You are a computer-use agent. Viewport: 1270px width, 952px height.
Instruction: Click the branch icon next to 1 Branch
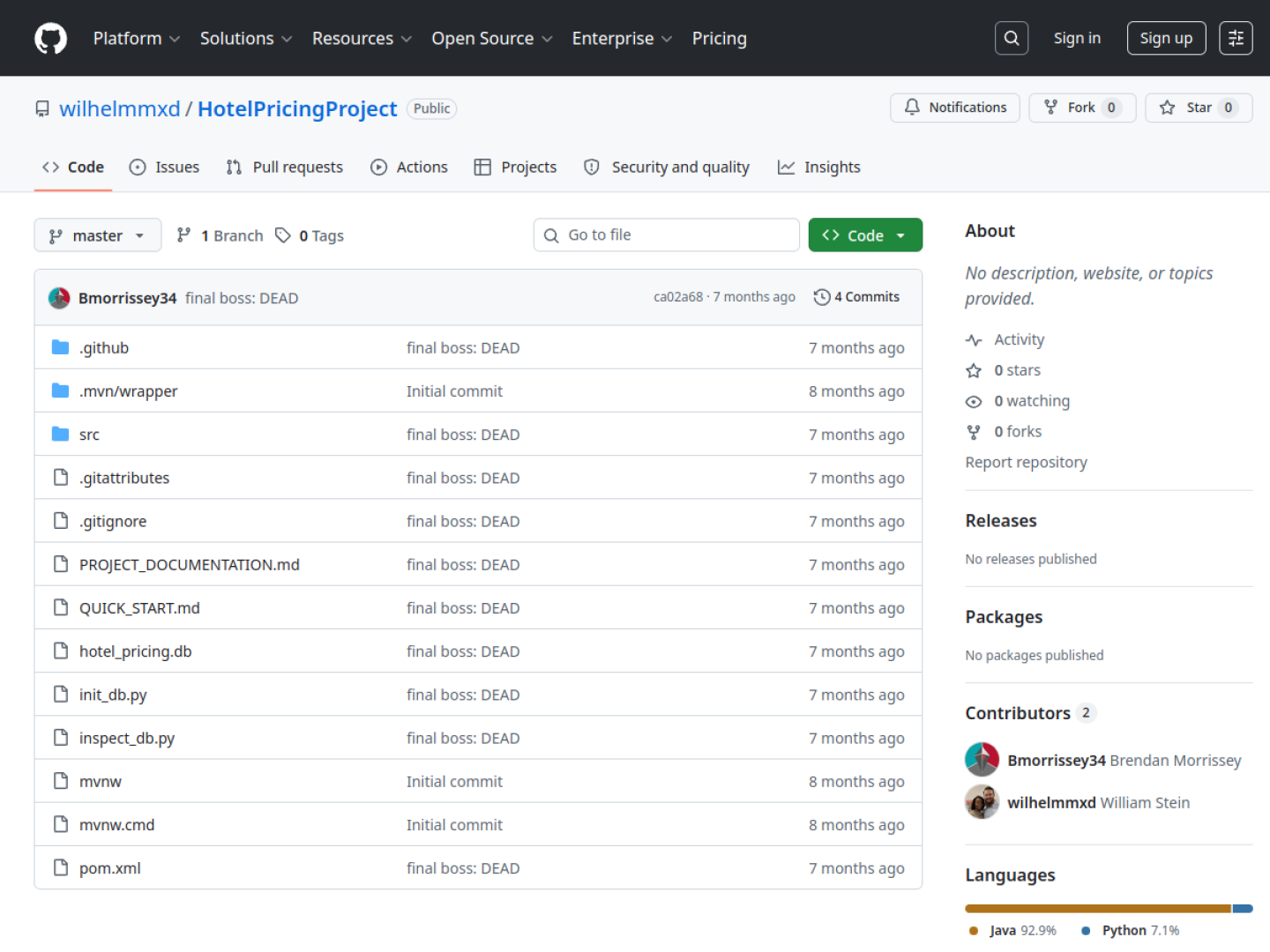coord(183,234)
